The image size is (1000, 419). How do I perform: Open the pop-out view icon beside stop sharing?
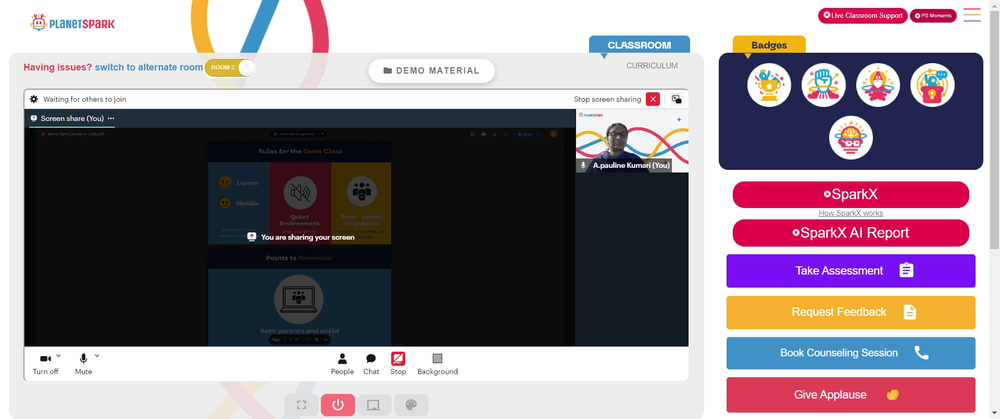click(x=677, y=99)
